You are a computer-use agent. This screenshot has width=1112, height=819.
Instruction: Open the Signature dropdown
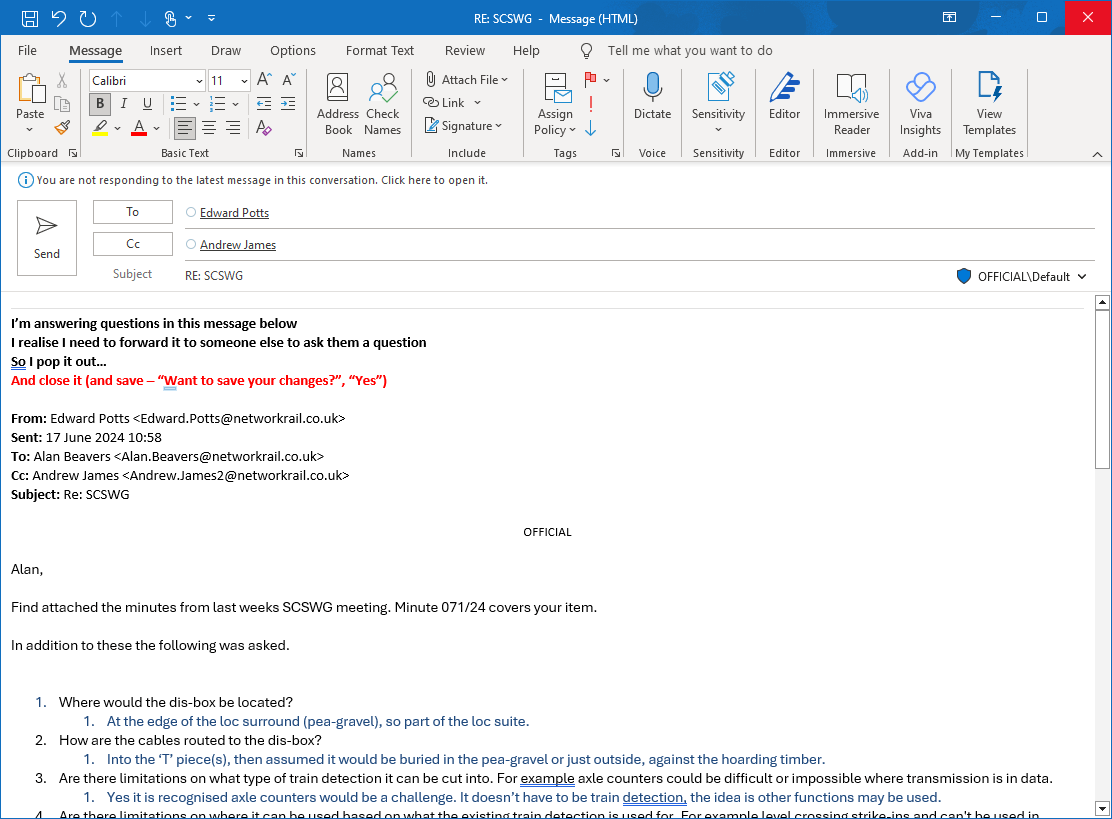pyautogui.click(x=463, y=126)
